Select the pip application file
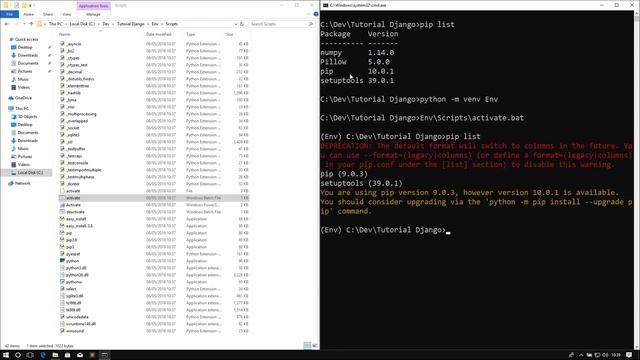Image resolution: width=640 pixels, height=360 pixels. pyautogui.click(x=69, y=233)
